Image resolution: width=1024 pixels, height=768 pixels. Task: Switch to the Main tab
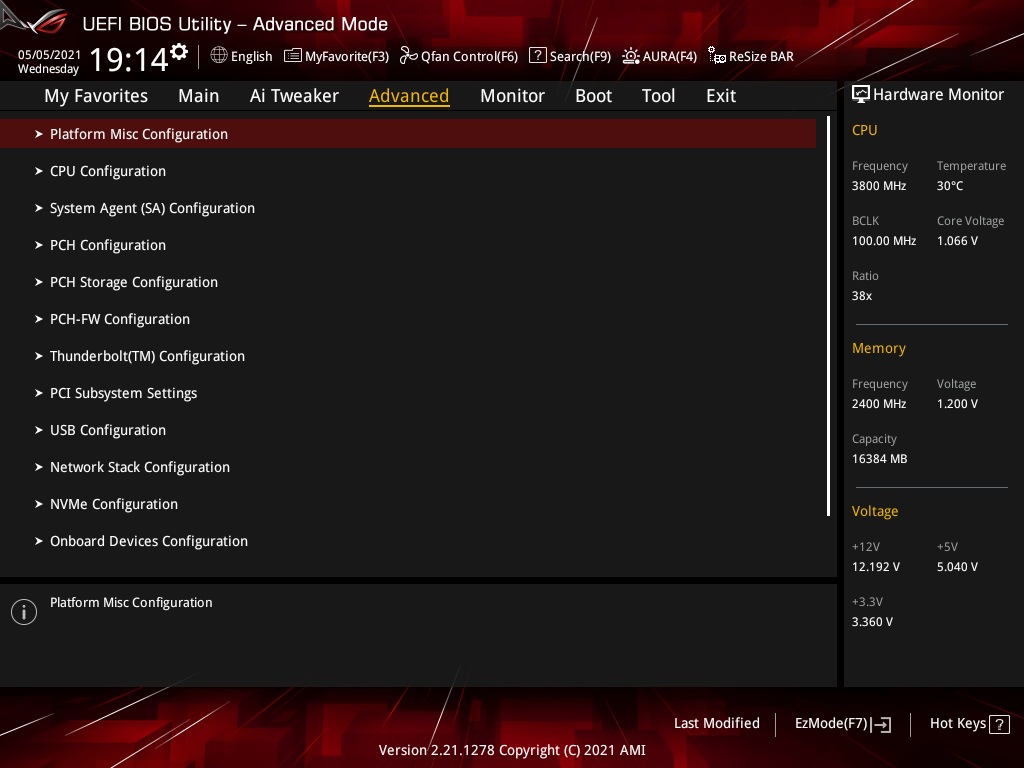tap(199, 96)
